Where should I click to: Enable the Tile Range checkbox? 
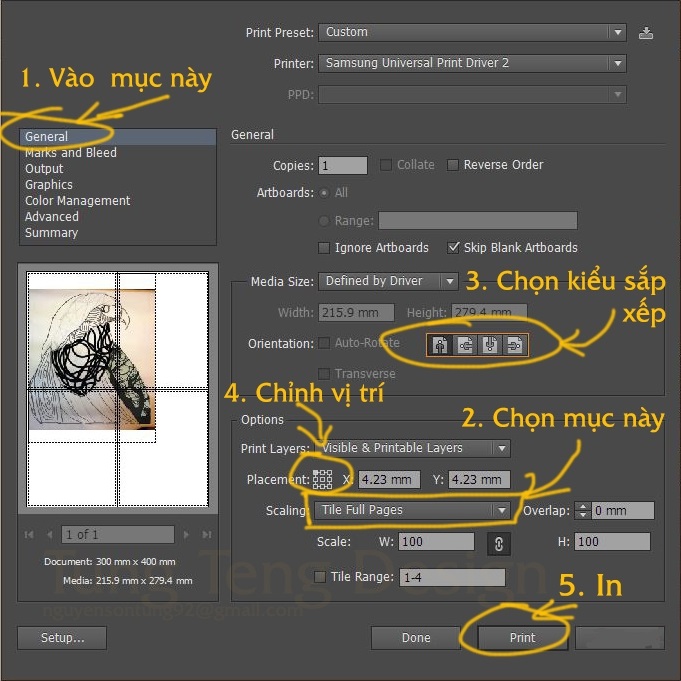tap(320, 577)
